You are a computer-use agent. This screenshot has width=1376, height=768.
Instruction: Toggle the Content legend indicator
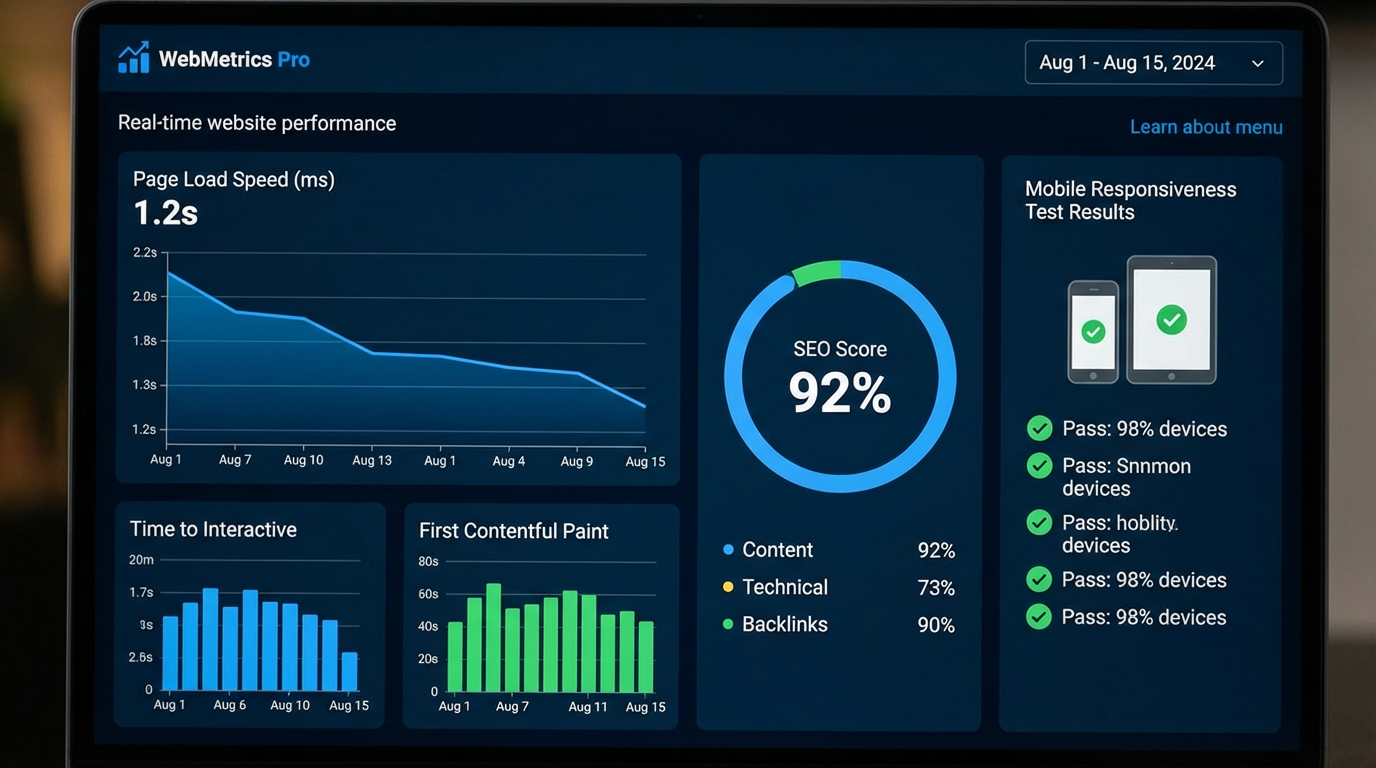[728, 549]
